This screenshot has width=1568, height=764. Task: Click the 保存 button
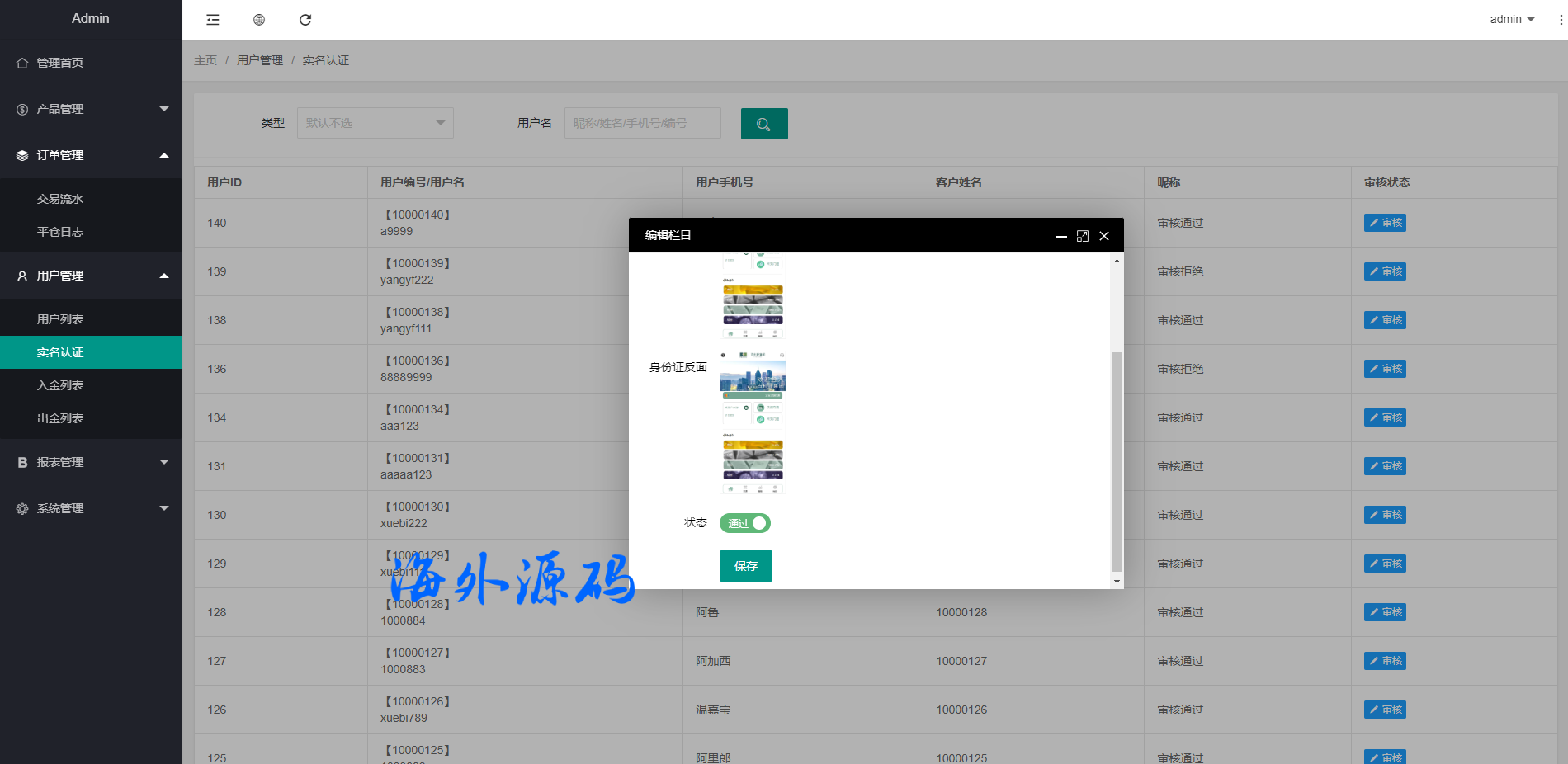pyautogui.click(x=745, y=566)
